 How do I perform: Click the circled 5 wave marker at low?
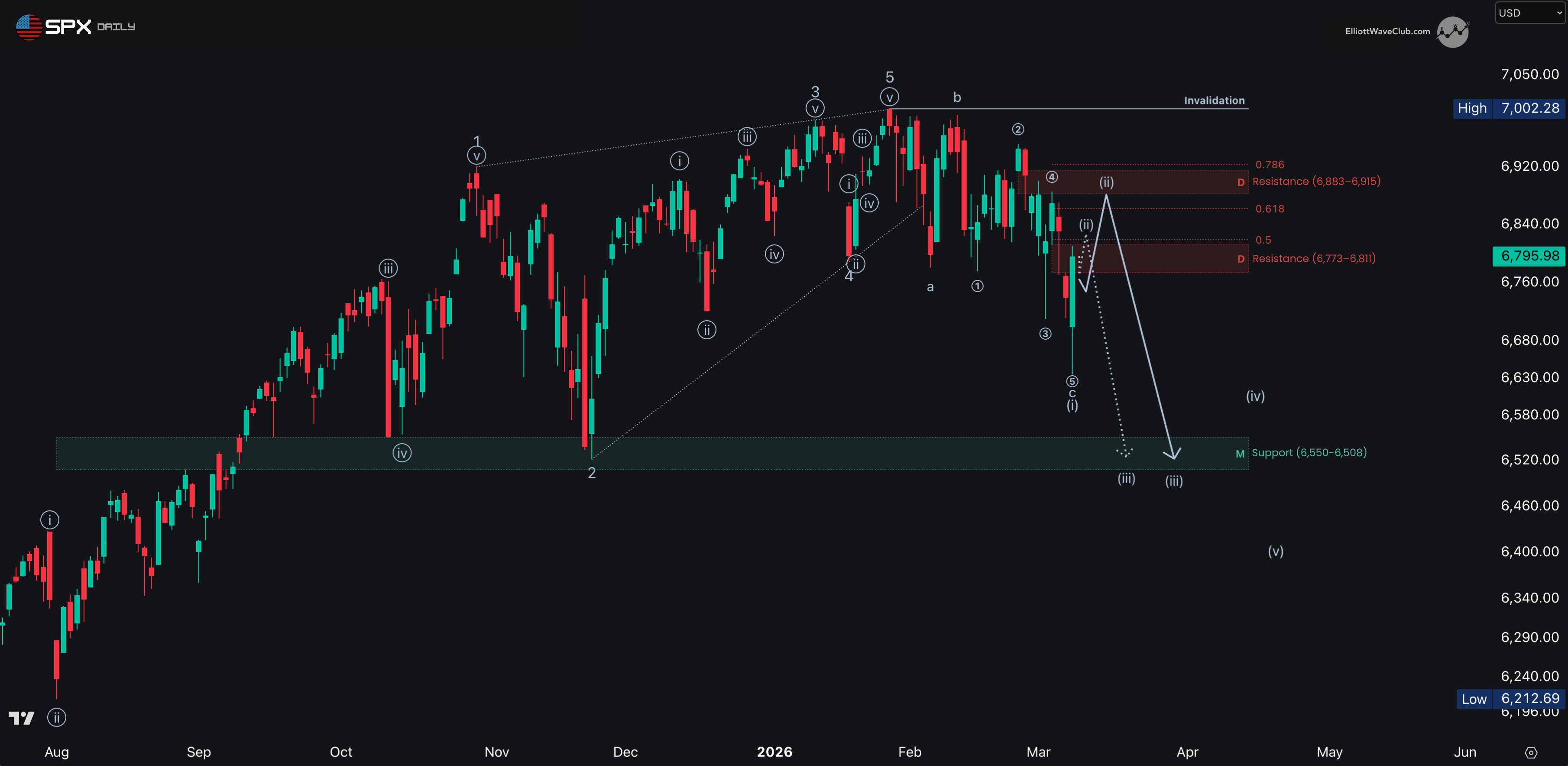(x=1072, y=381)
